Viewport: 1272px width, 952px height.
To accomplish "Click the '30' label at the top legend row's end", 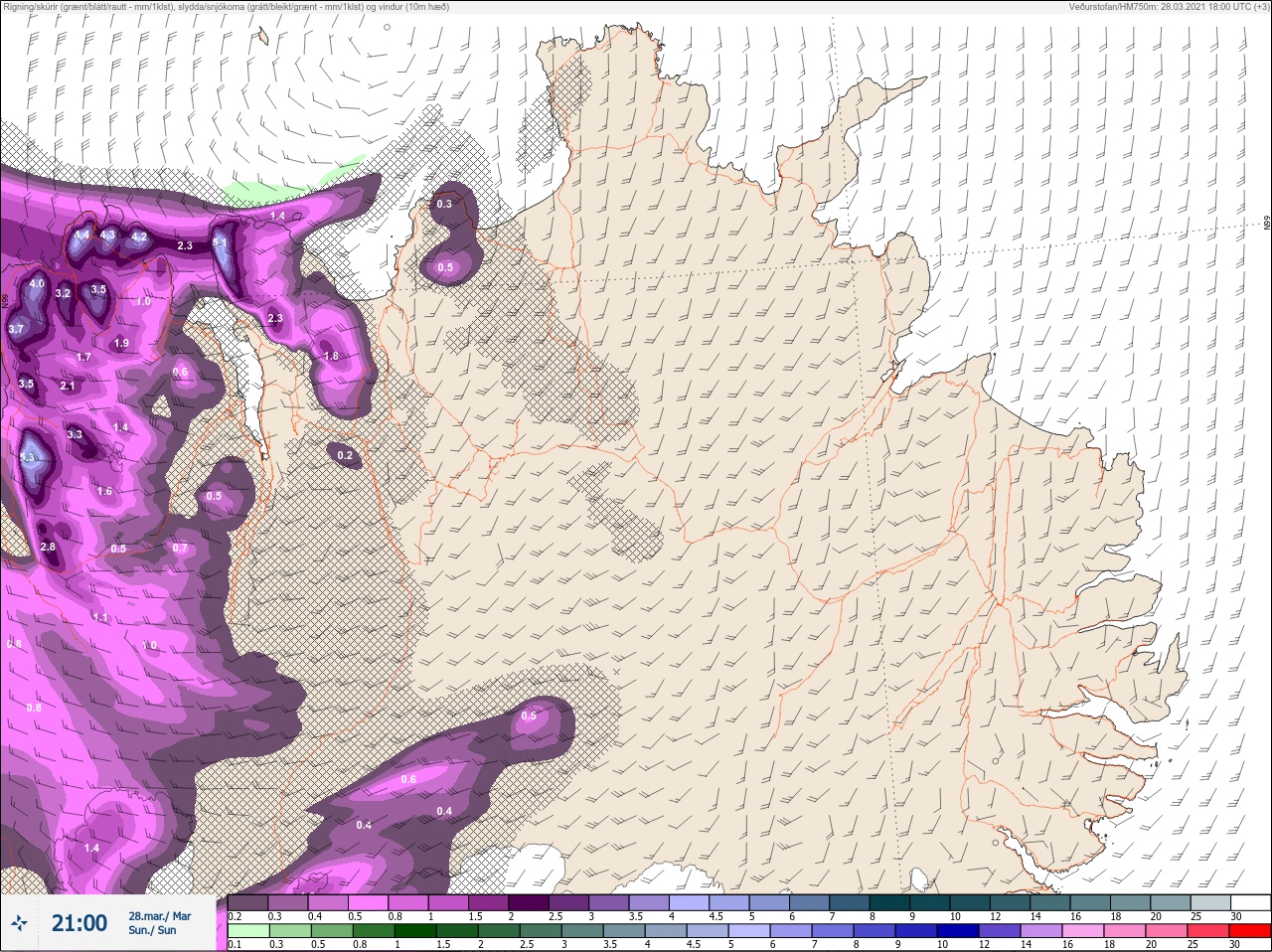I will tap(1236, 915).
